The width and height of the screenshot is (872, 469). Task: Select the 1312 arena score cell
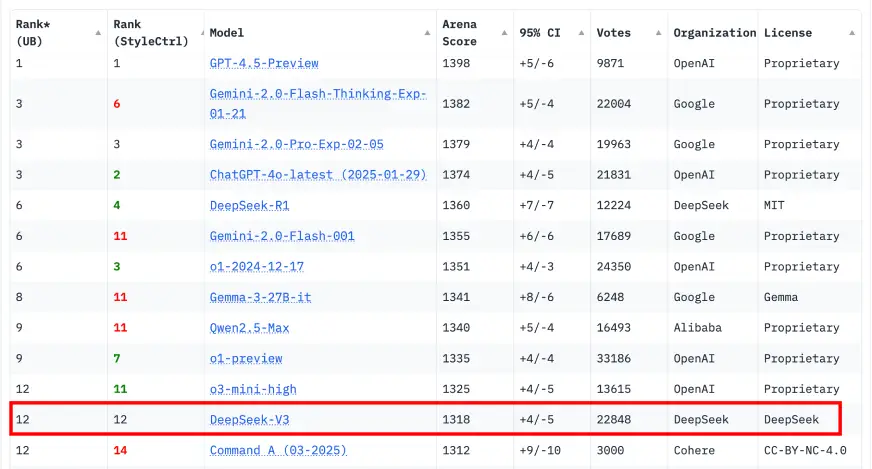[x=456, y=450]
